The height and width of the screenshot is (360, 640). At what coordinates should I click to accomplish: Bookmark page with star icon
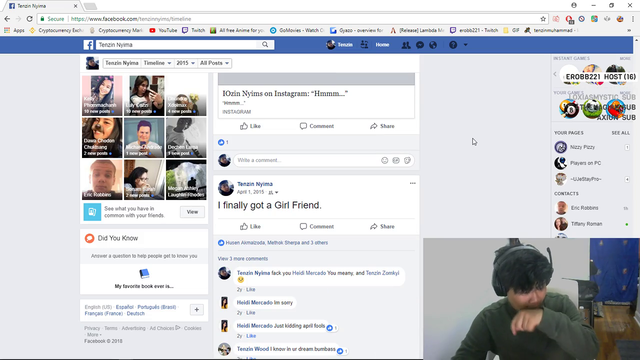pos(543,19)
